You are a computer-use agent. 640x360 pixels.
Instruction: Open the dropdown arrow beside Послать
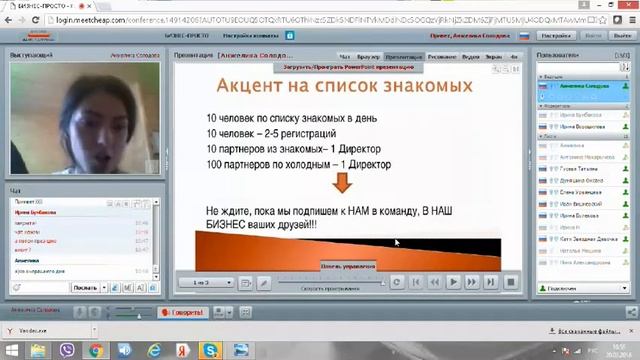[104, 288]
